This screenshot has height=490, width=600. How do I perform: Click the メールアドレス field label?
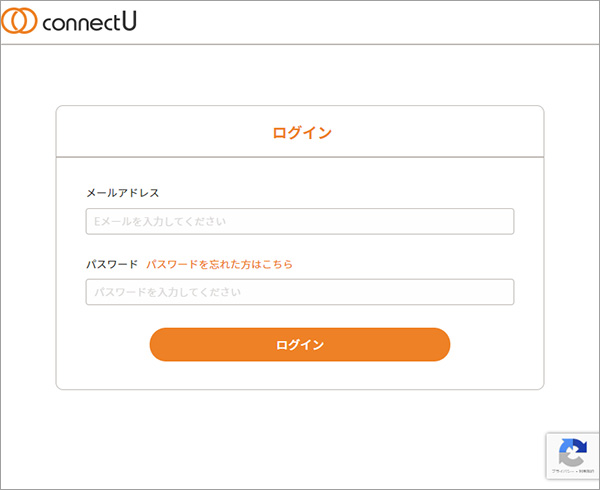tap(123, 192)
